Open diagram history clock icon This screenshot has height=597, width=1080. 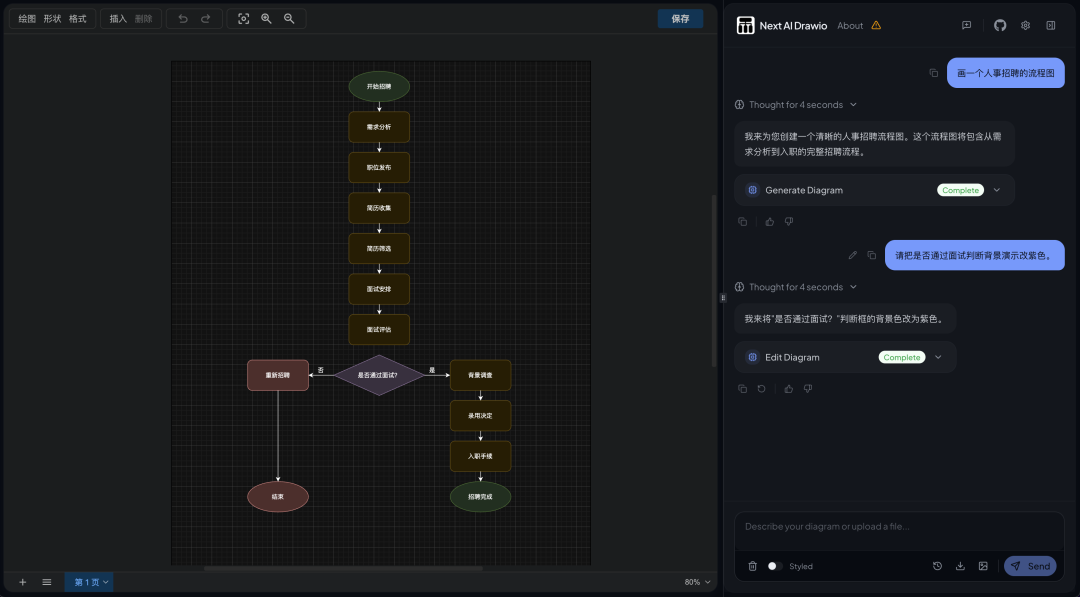[x=937, y=566]
